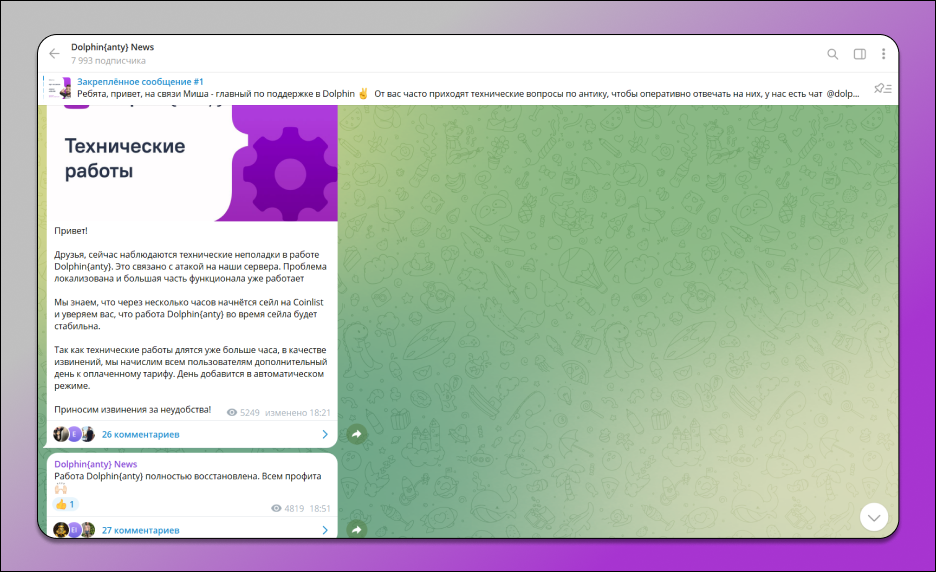Share the restored-service post via forward arrow

click(x=356, y=529)
